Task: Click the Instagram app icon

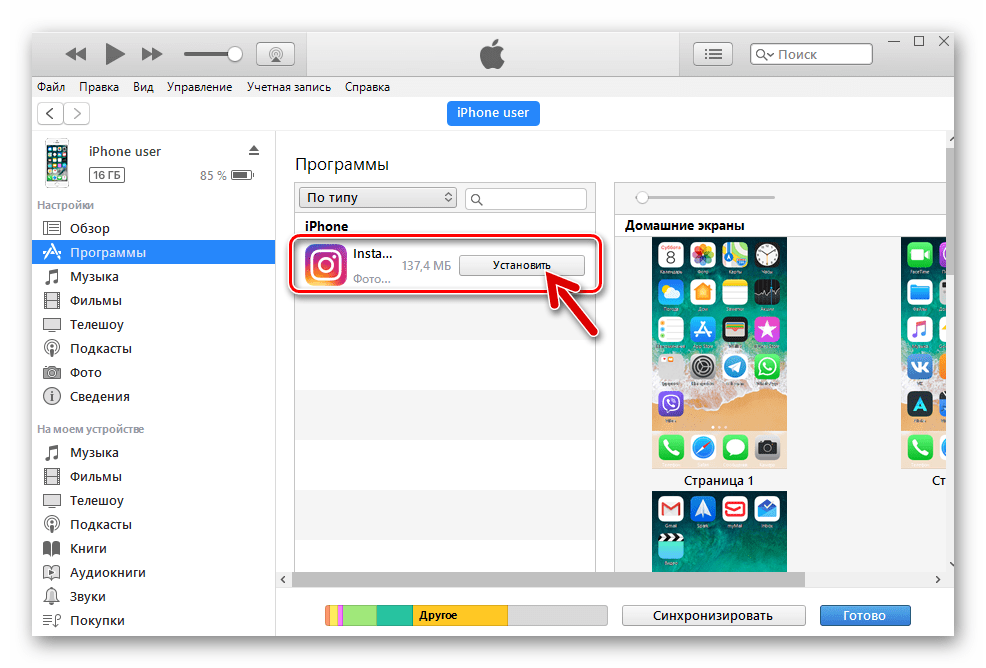Action: (326, 265)
